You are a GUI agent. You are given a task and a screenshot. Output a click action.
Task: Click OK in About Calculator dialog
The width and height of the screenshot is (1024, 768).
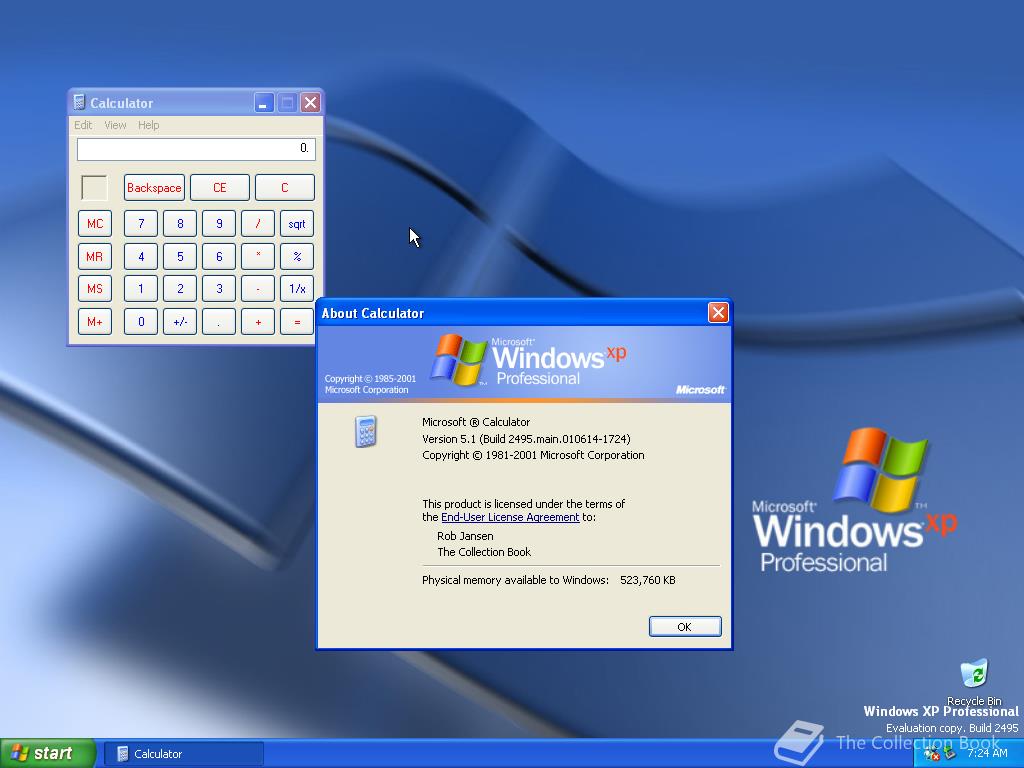click(x=685, y=626)
